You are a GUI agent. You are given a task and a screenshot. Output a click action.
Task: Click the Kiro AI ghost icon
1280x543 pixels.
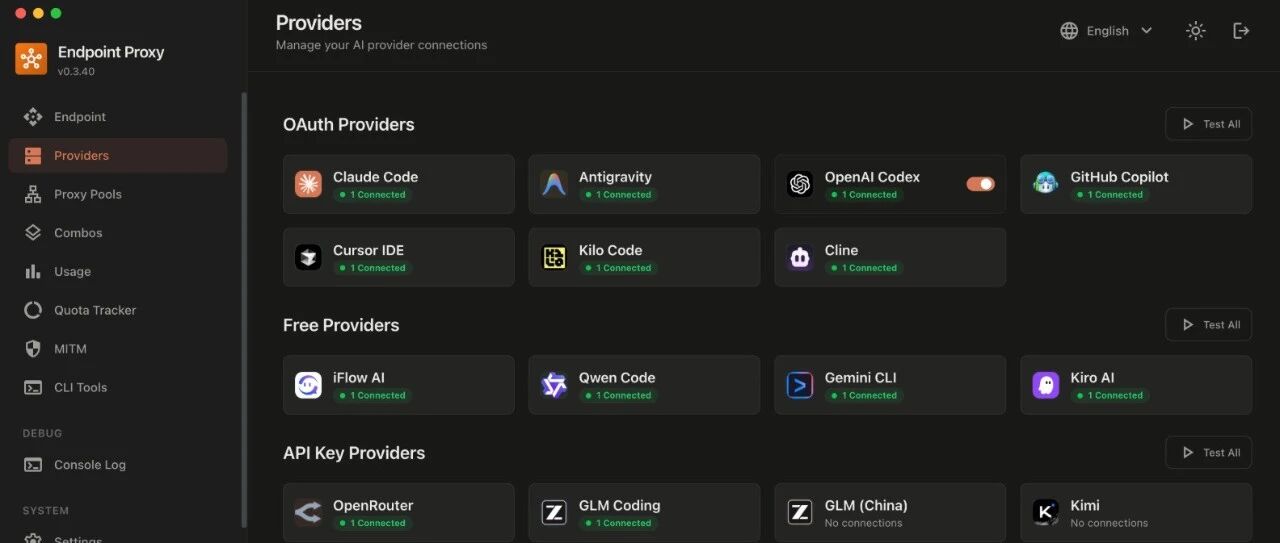[1046, 385]
